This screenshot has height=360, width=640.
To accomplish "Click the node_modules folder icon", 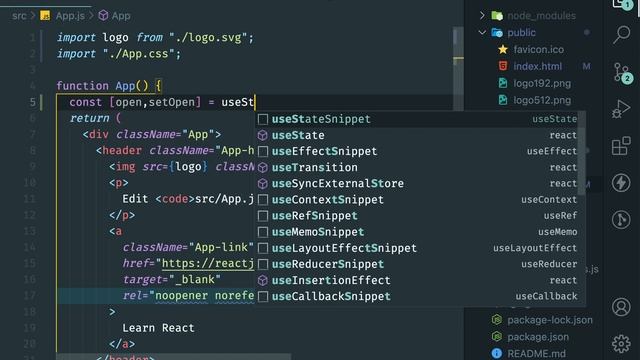I will pos(497,16).
